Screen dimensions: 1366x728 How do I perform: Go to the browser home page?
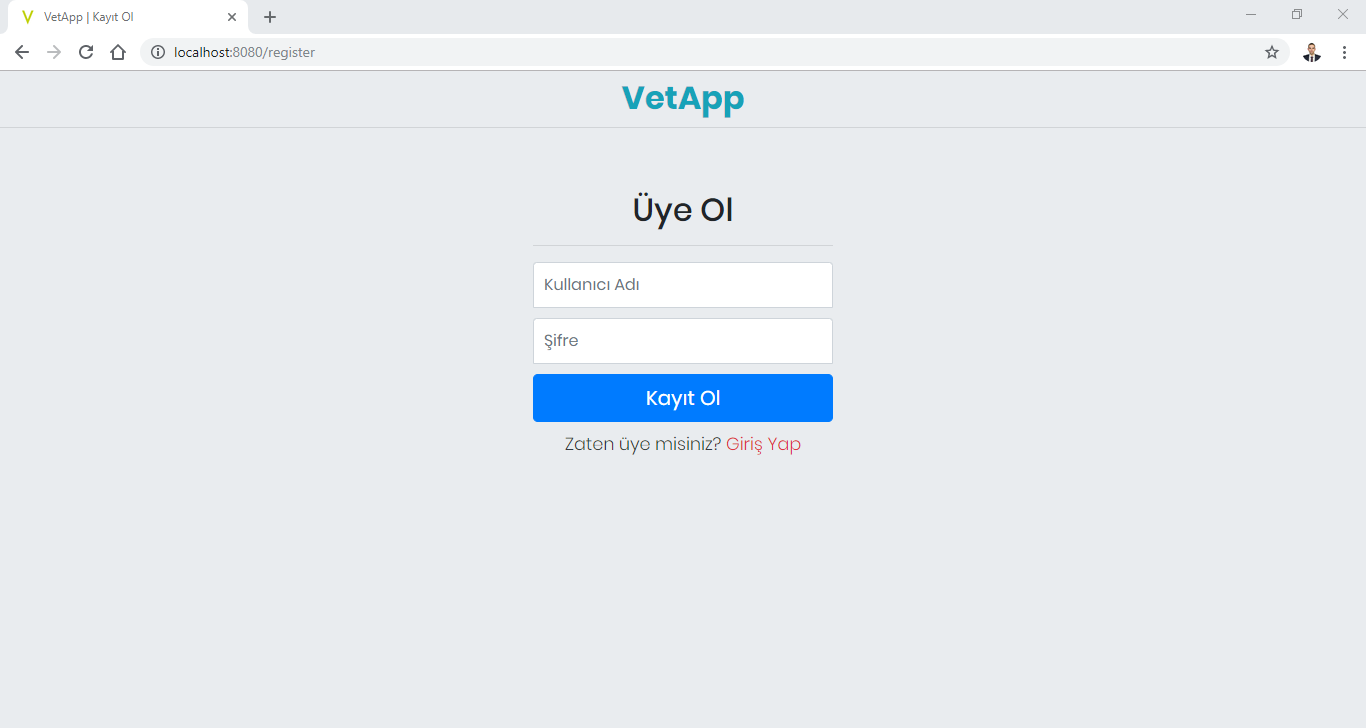(x=118, y=52)
